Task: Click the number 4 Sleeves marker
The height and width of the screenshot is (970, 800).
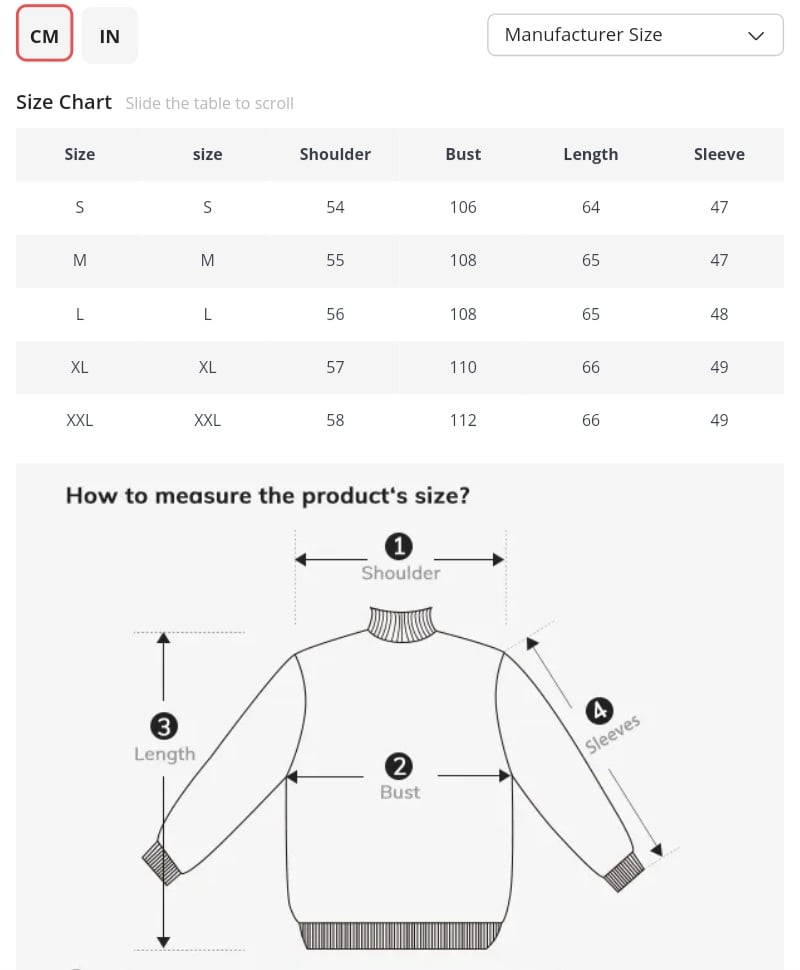Action: click(x=599, y=710)
